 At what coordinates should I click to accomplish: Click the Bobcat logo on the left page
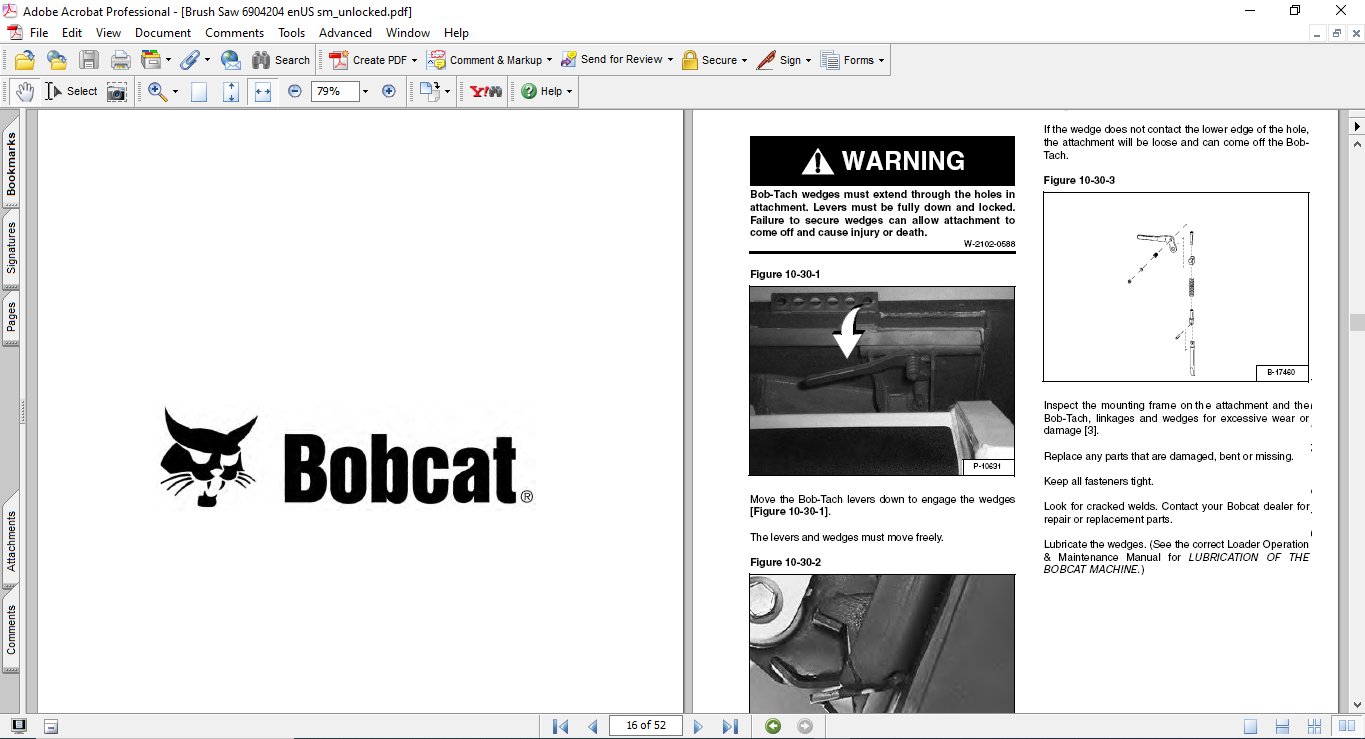(346, 457)
